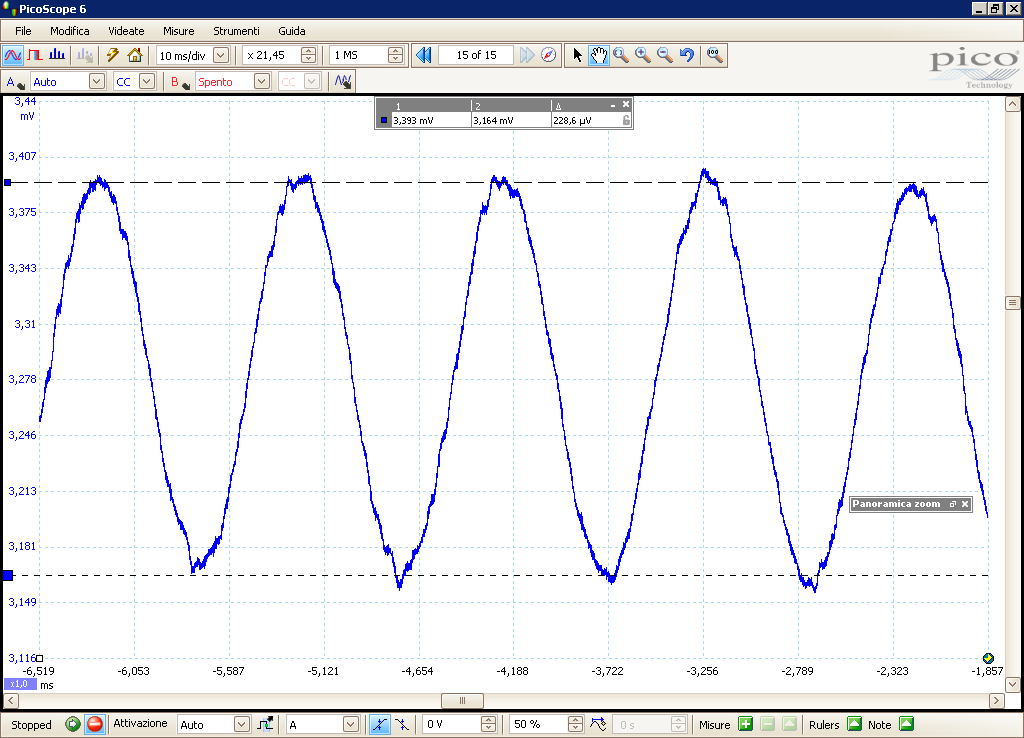This screenshot has height=738, width=1024.
Task: Go to first waveform buffer
Action: [x=423, y=56]
